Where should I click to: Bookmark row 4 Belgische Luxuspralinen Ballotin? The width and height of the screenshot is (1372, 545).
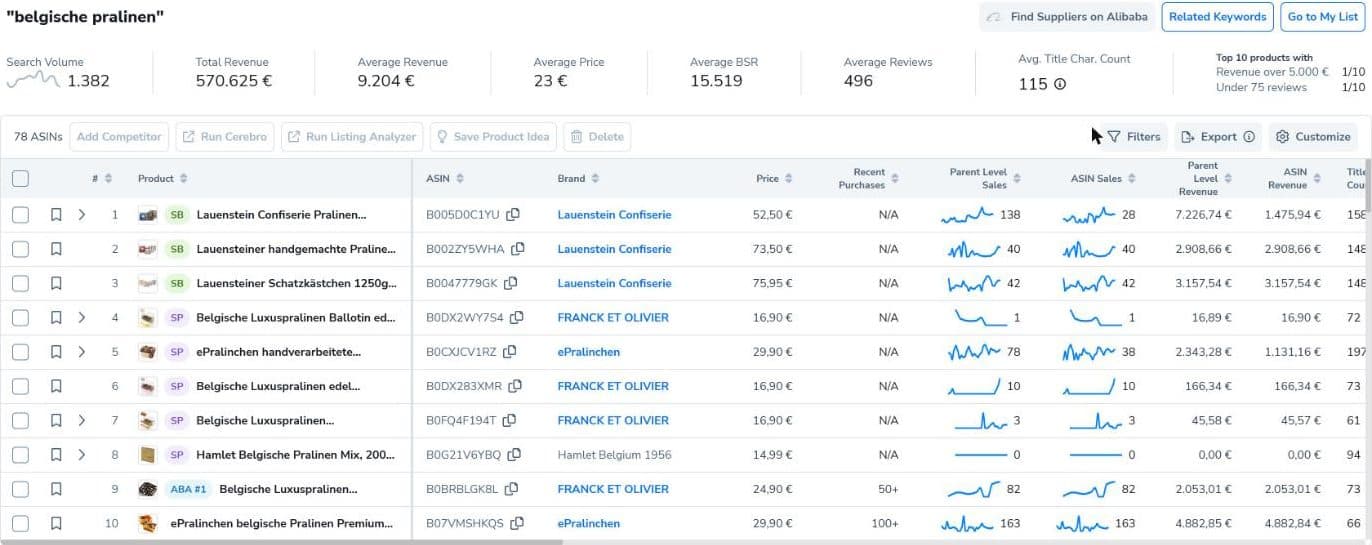[56, 318]
